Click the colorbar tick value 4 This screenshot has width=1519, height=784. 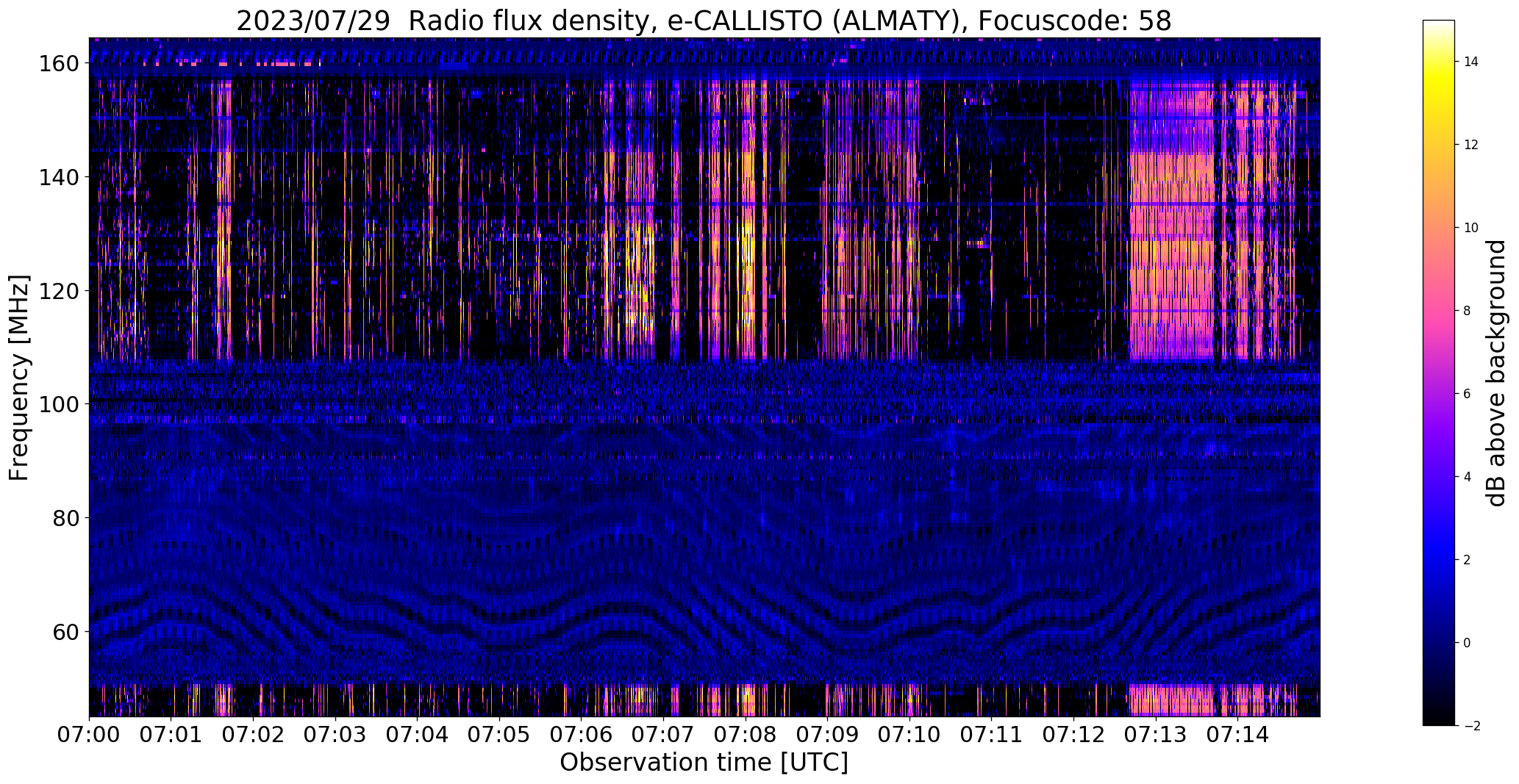[x=1468, y=477]
